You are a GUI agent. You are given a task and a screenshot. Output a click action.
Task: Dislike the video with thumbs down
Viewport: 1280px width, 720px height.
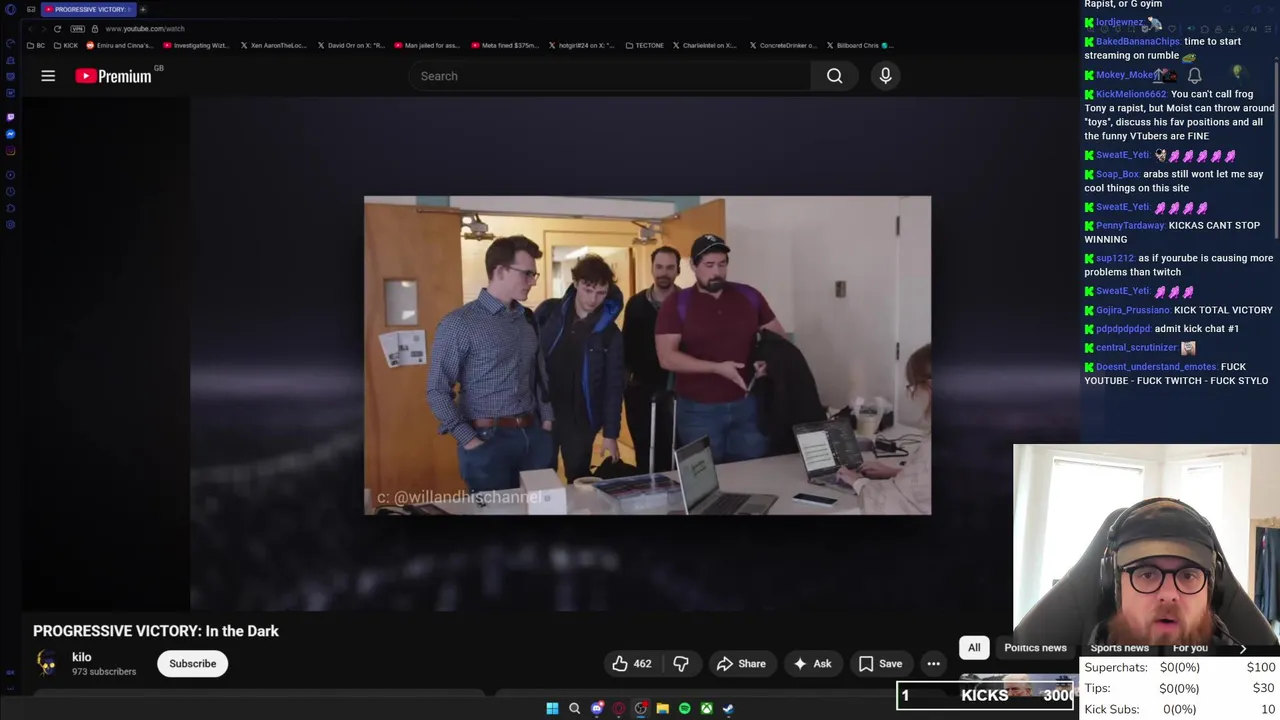(x=681, y=664)
